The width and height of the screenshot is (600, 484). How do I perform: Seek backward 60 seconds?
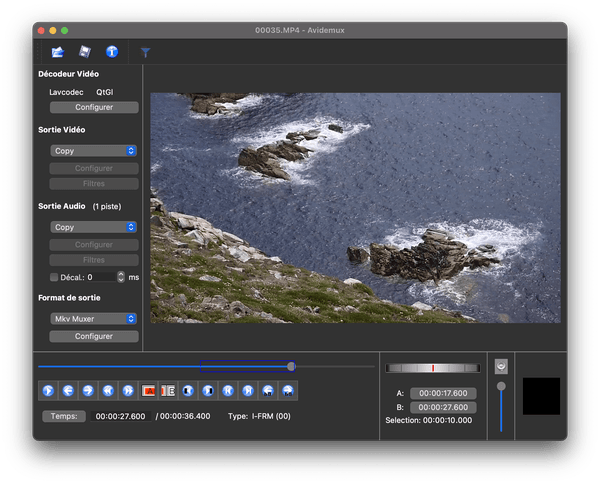268,391
